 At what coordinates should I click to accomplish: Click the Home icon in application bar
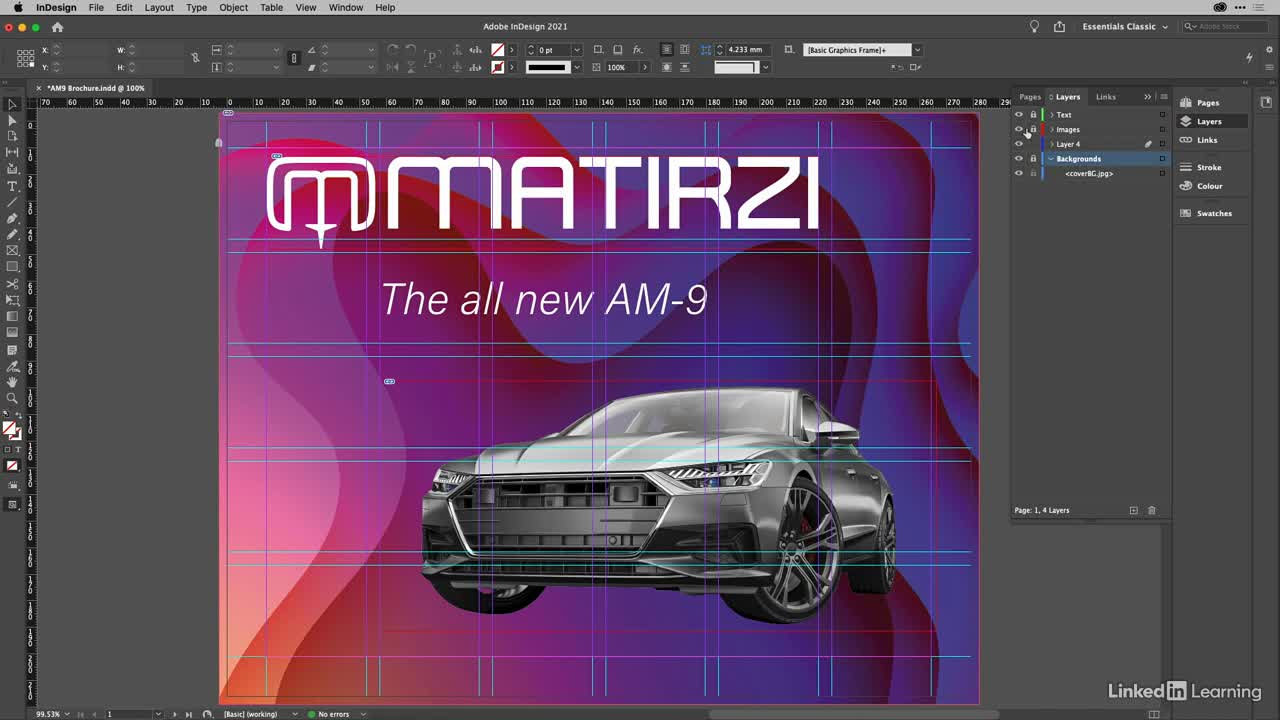[57, 27]
